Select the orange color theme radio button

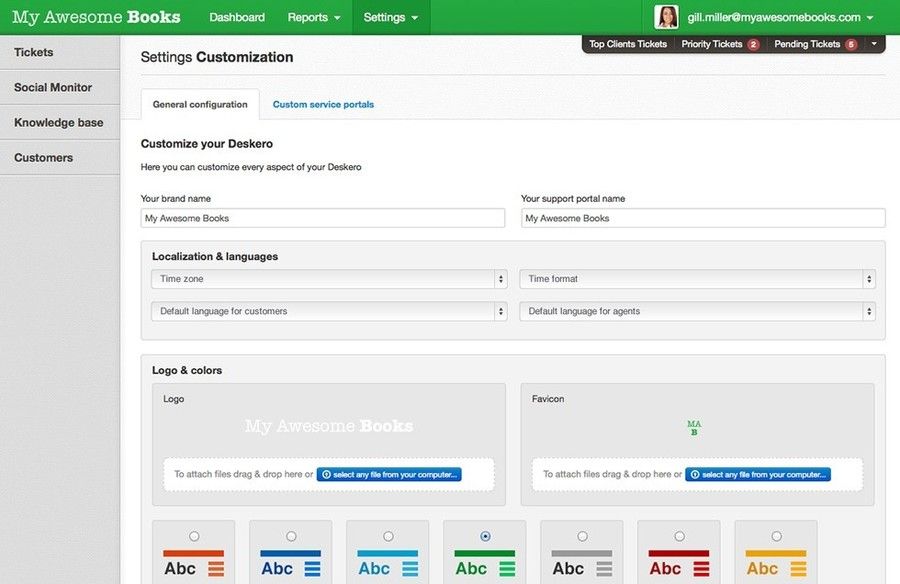tap(194, 536)
